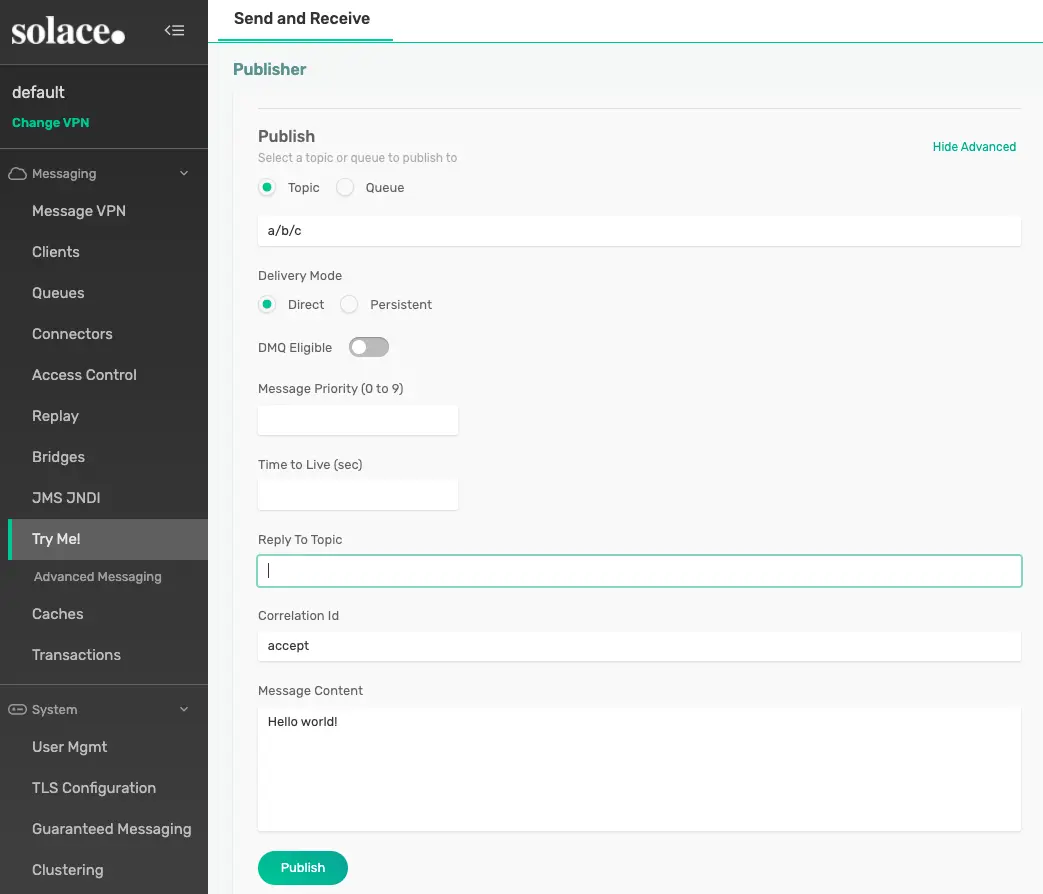Click the Change VPN link
The height and width of the screenshot is (894, 1043).
click(x=50, y=122)
